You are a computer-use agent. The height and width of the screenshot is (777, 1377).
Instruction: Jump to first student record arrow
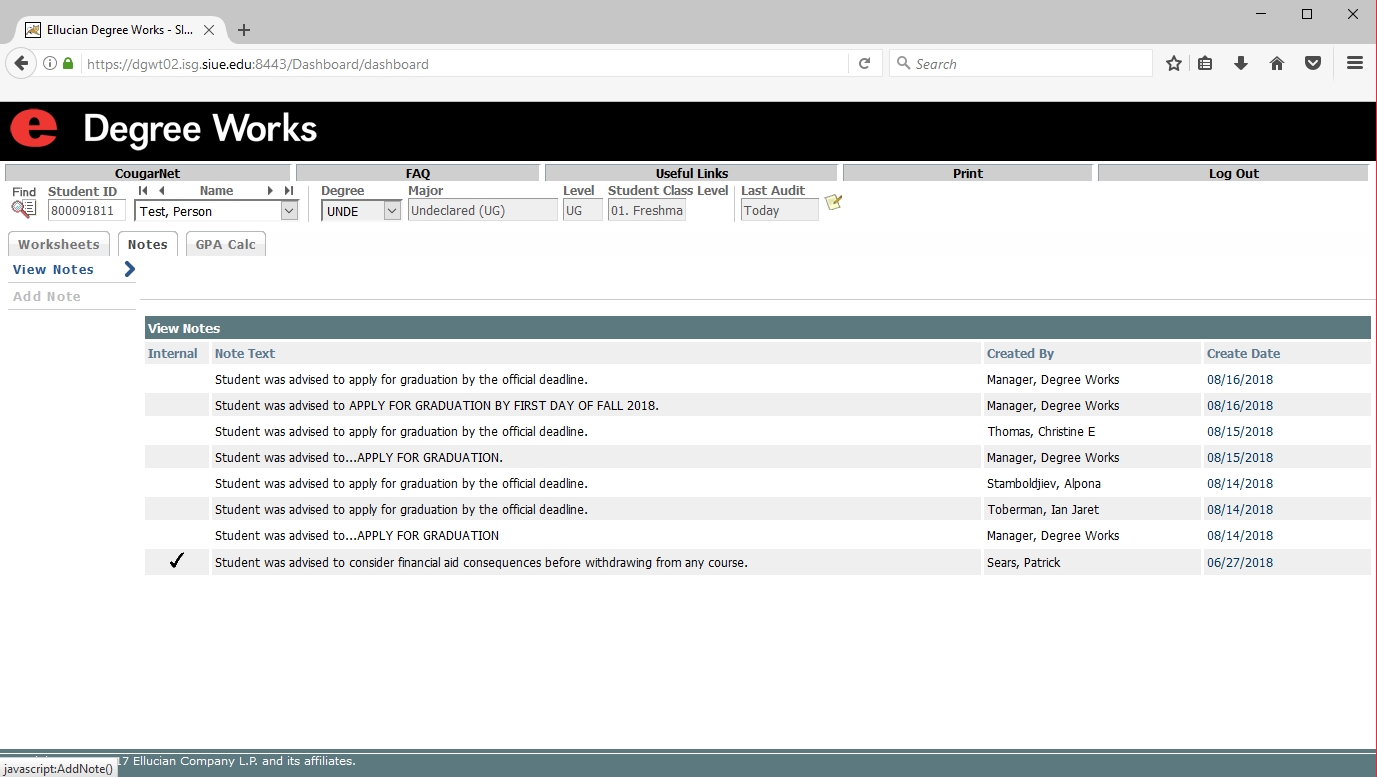(143, 191)
